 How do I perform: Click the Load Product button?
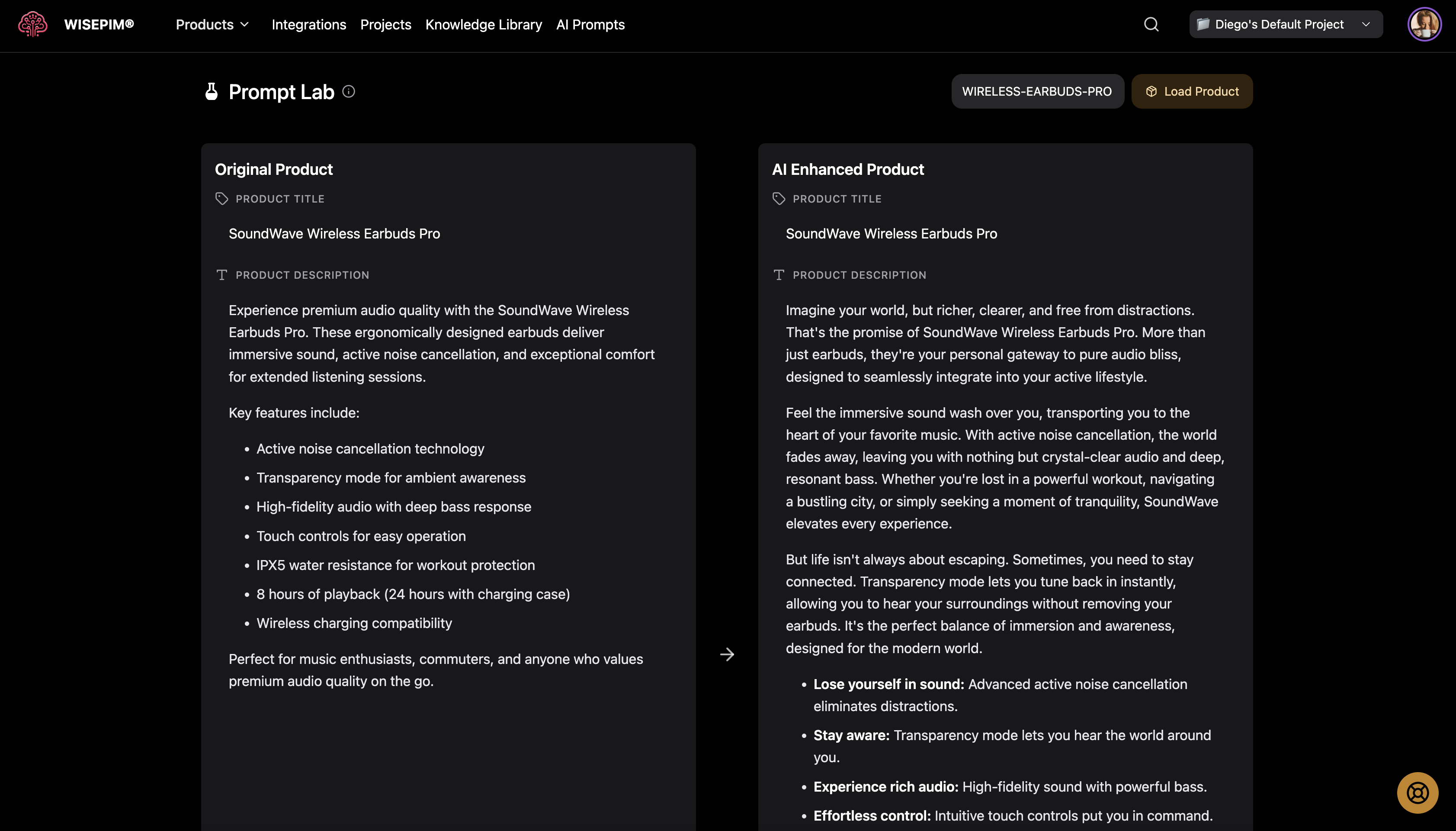click(x=1192, y=91)
